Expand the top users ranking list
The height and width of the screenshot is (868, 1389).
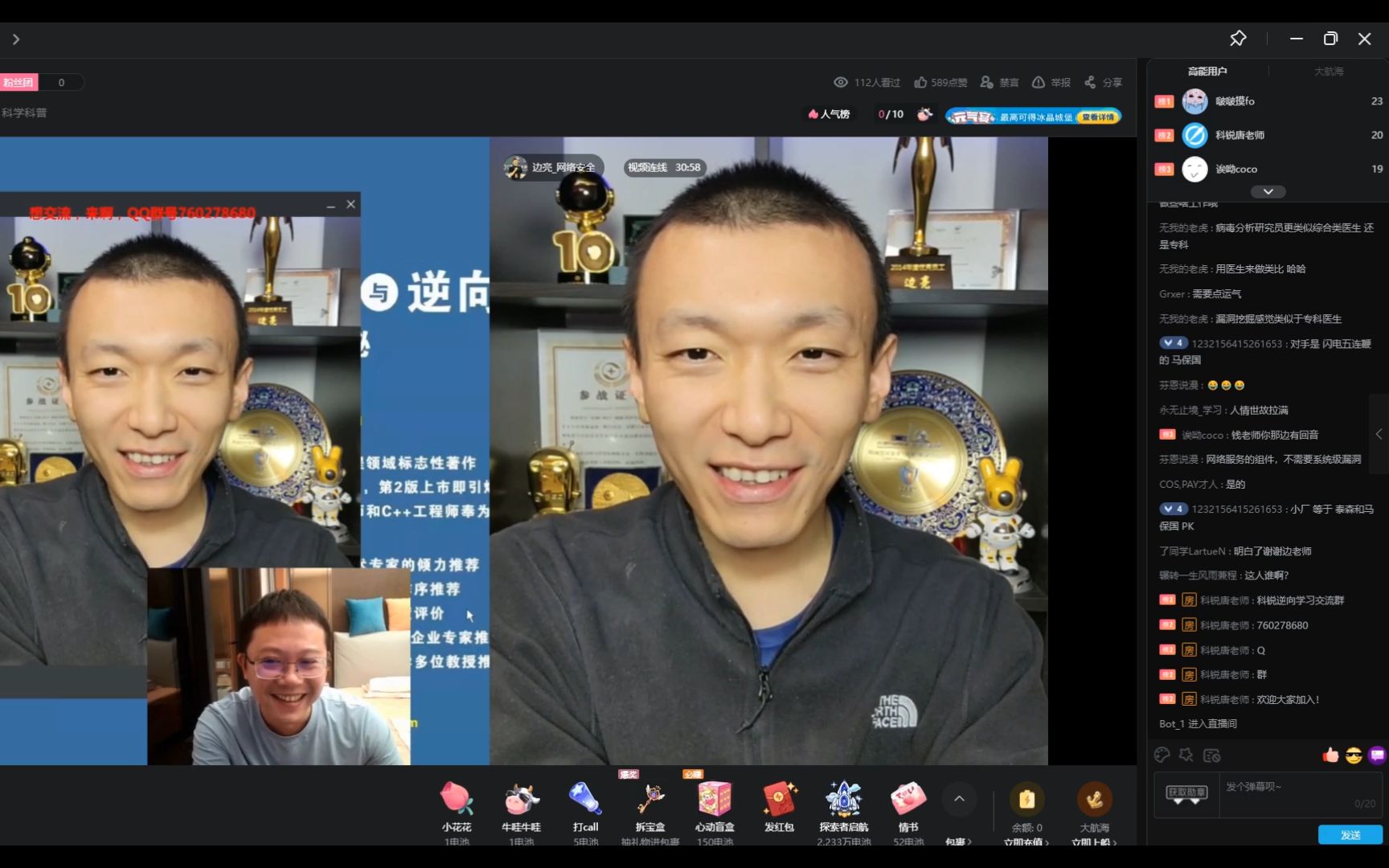point(1268,191)
